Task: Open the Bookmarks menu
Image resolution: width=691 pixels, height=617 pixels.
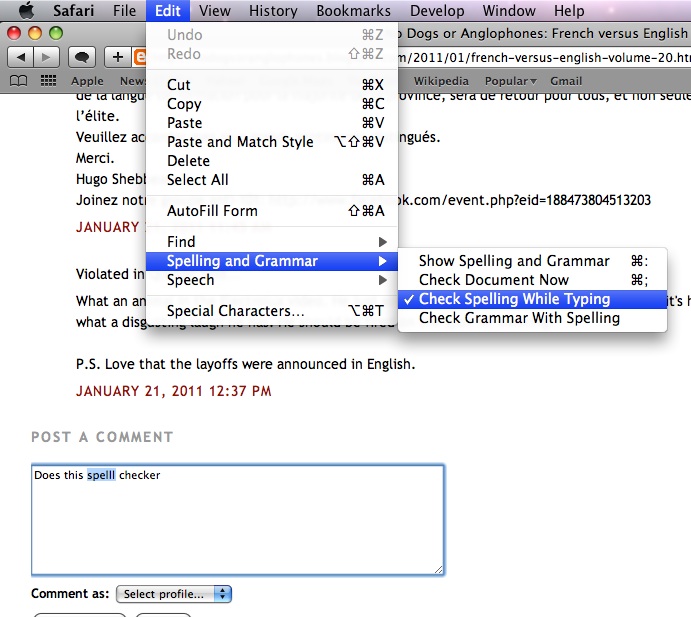Action: [353, 10]
